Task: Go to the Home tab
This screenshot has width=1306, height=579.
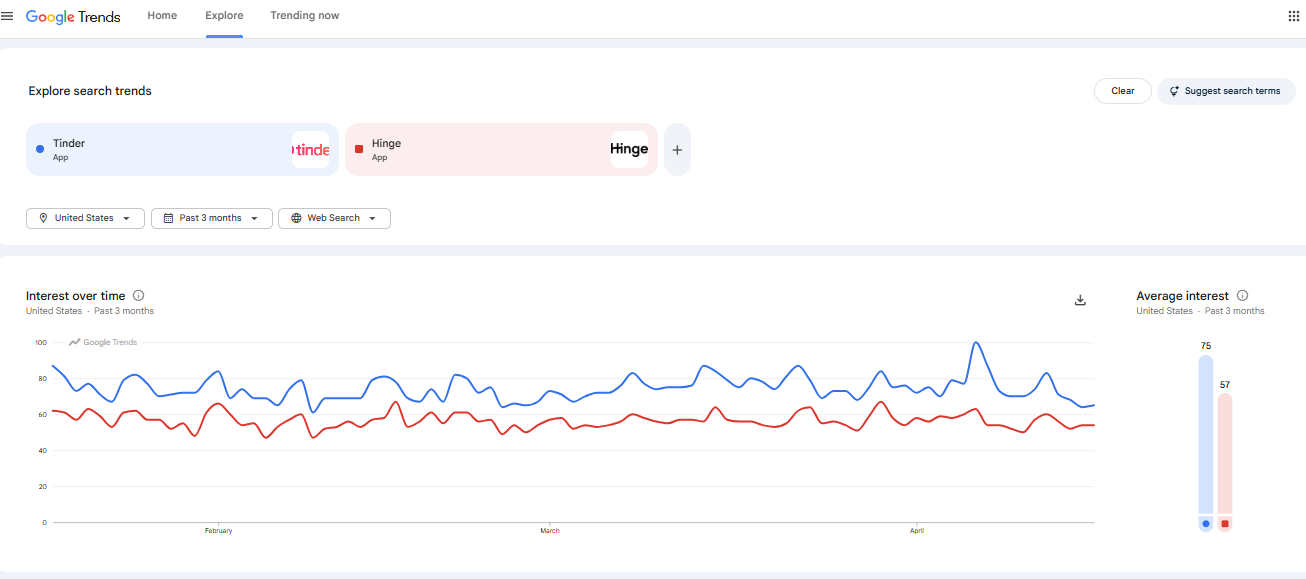Action: click(x=162, y=16)
